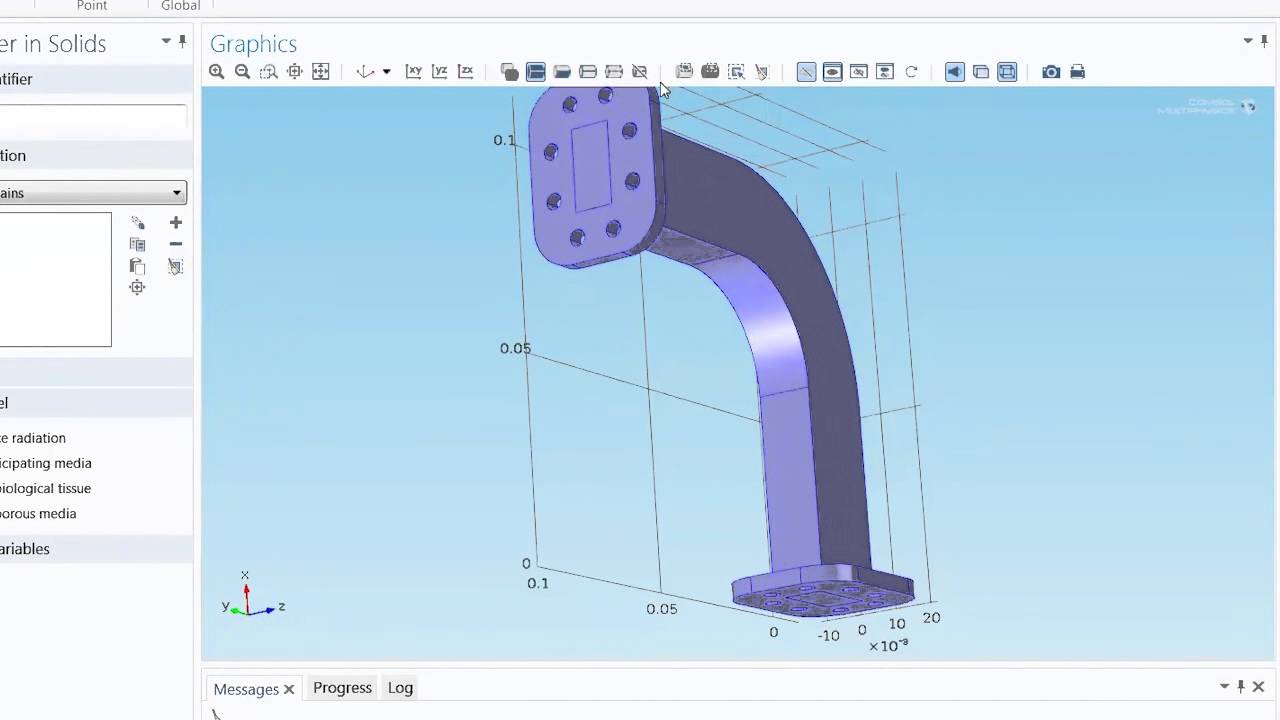The image size is (1280, 720).
Task: Toggle the participating media option
Action: [x=46, y=463]
